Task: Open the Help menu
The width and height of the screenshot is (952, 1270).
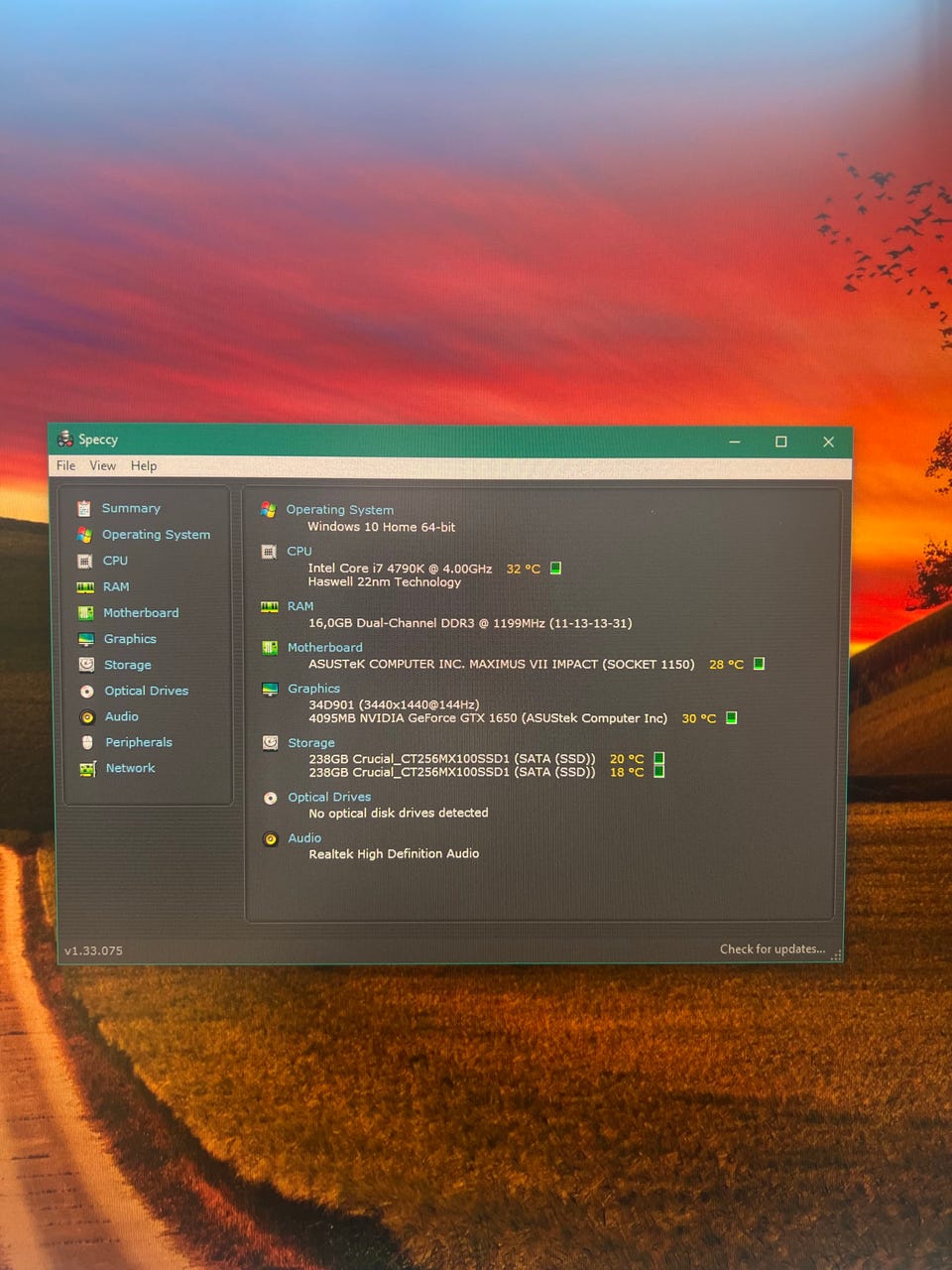Action: 144,465
